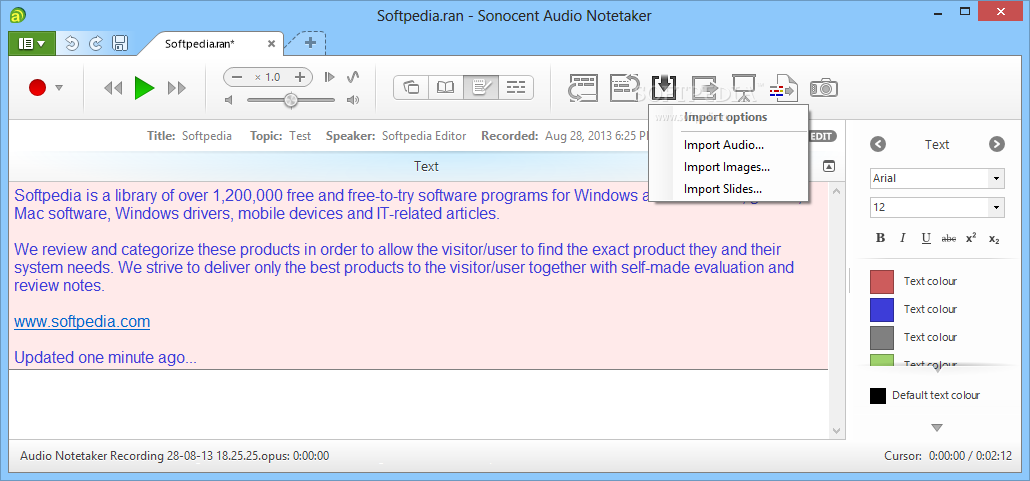
Task: Toggle Strikethrough formatting
Action: click(949, 239)
